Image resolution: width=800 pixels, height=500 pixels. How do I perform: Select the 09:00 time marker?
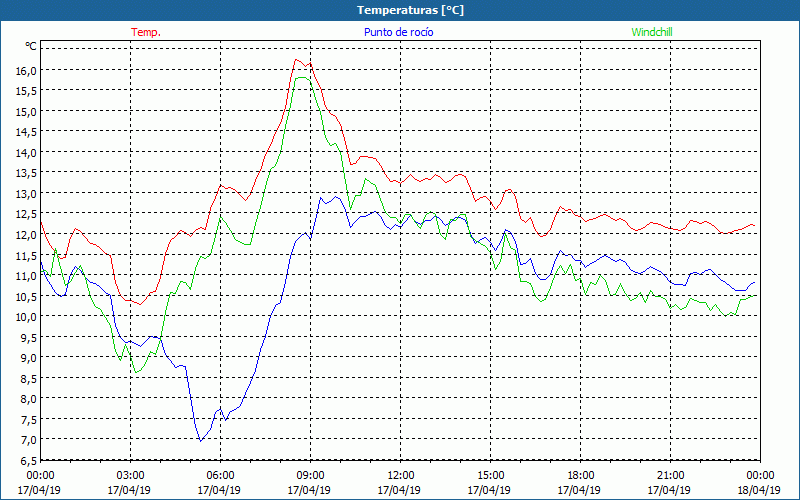tap(310, 475)
